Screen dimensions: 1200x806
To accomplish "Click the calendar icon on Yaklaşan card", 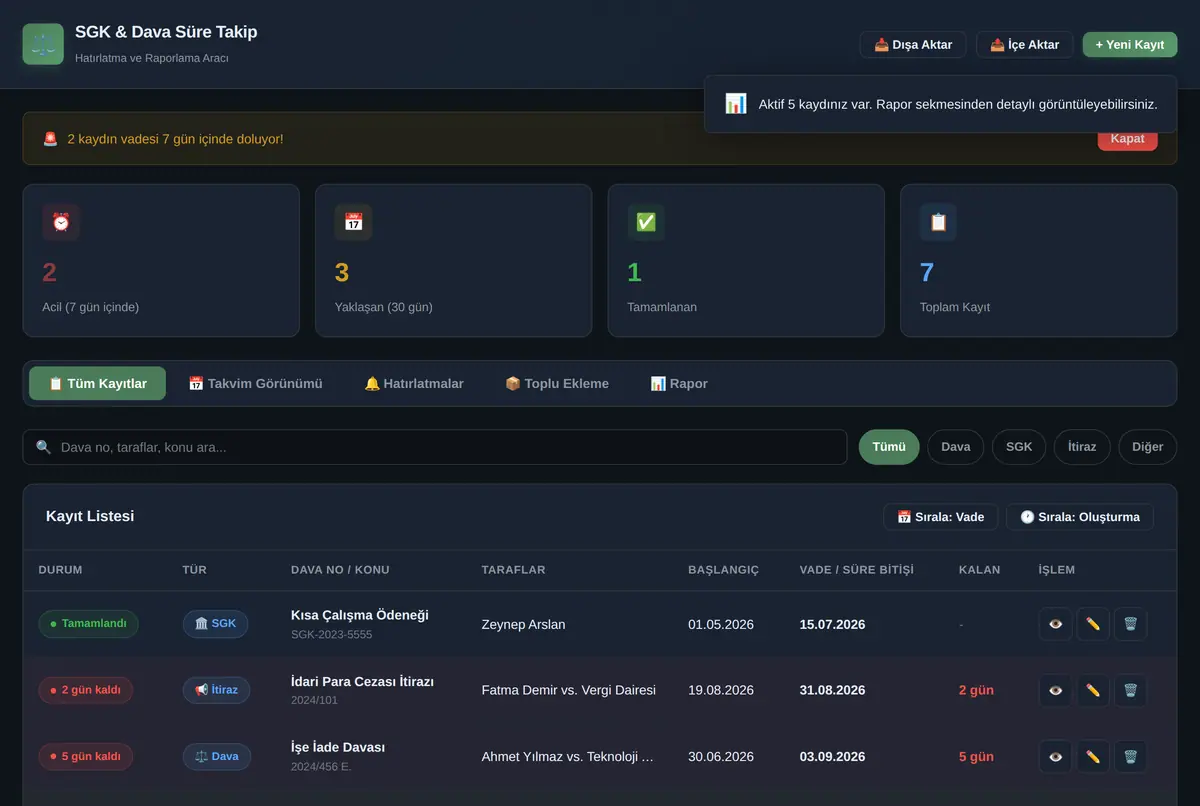I will [353, 222].
